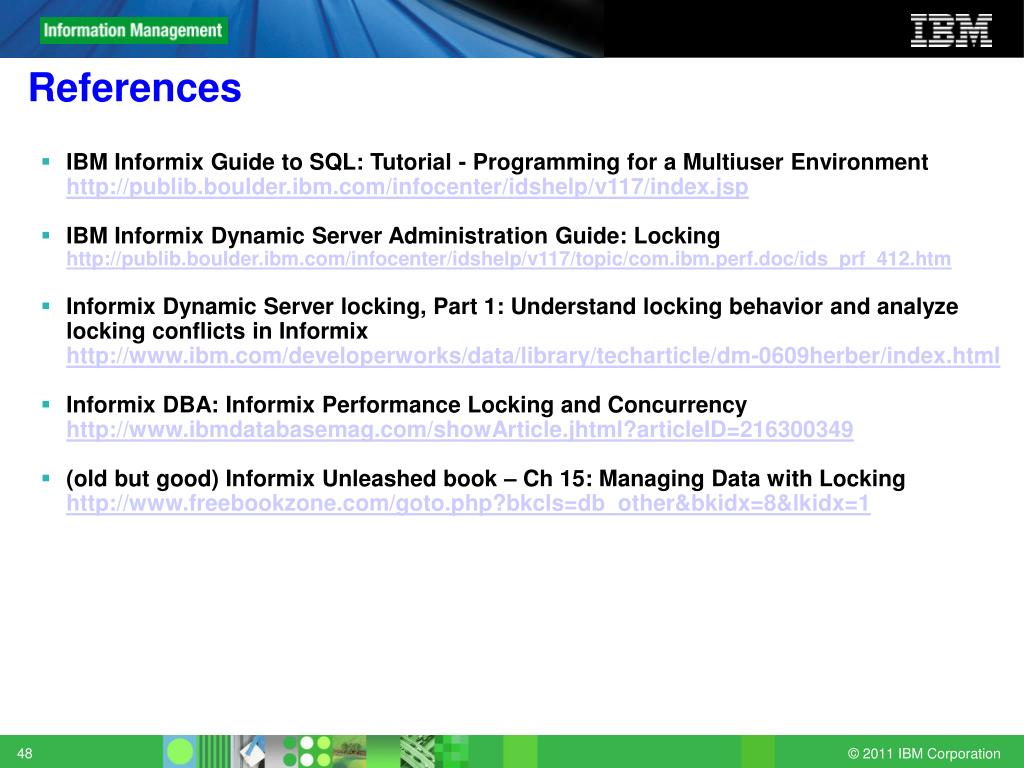The image size is (1024, 768).
Task: Select 'Informix DBA: Informix Performance Locking and Concurrency'
Action: point(406,405)
